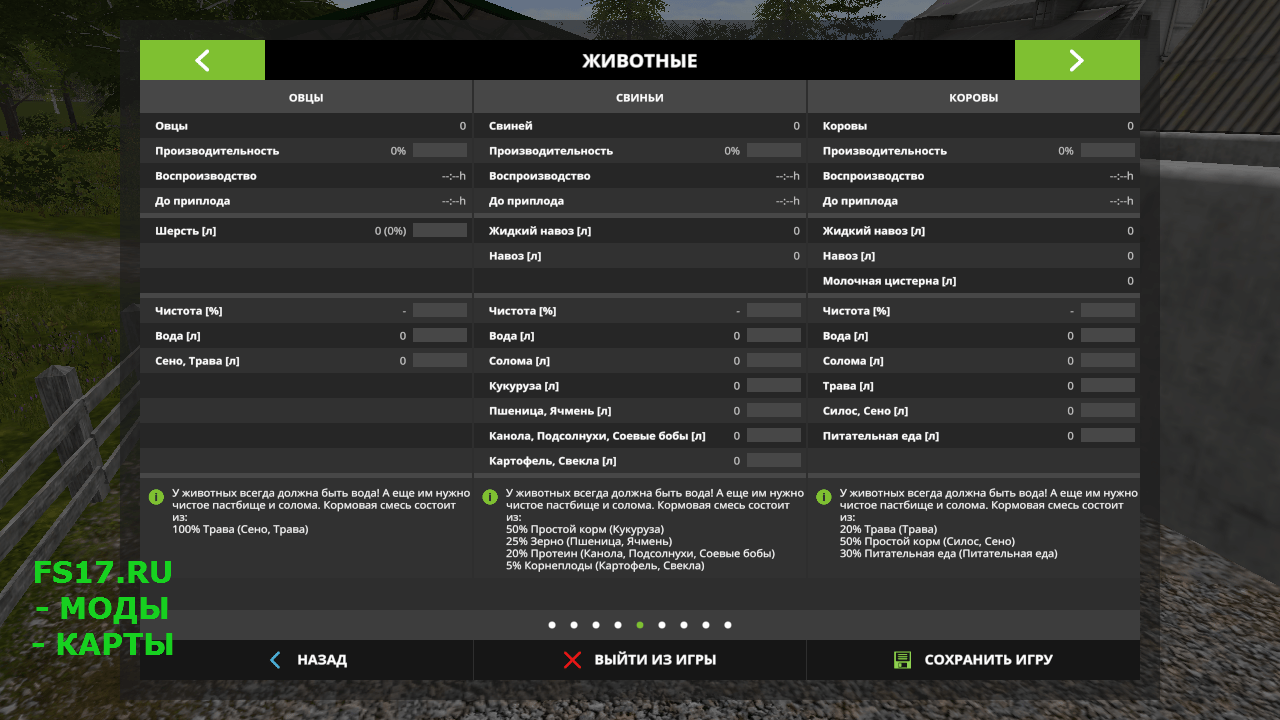
Task: Click pigs Навоз [л] label
Action: coord(515,256)
